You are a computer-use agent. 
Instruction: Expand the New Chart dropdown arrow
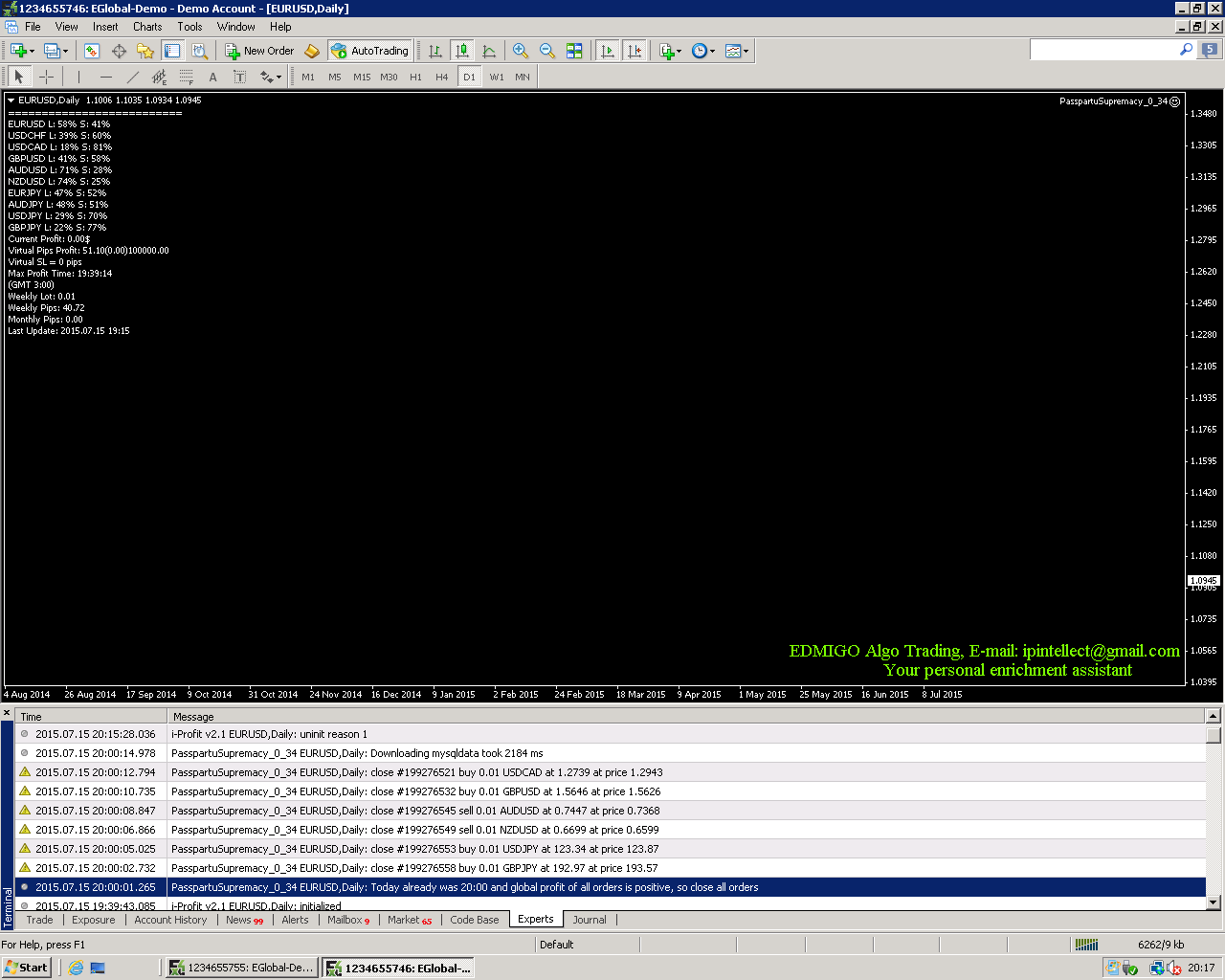33,52
